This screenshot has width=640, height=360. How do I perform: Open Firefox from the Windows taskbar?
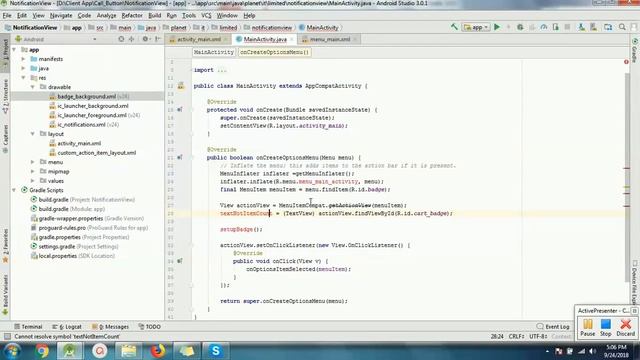158,351
